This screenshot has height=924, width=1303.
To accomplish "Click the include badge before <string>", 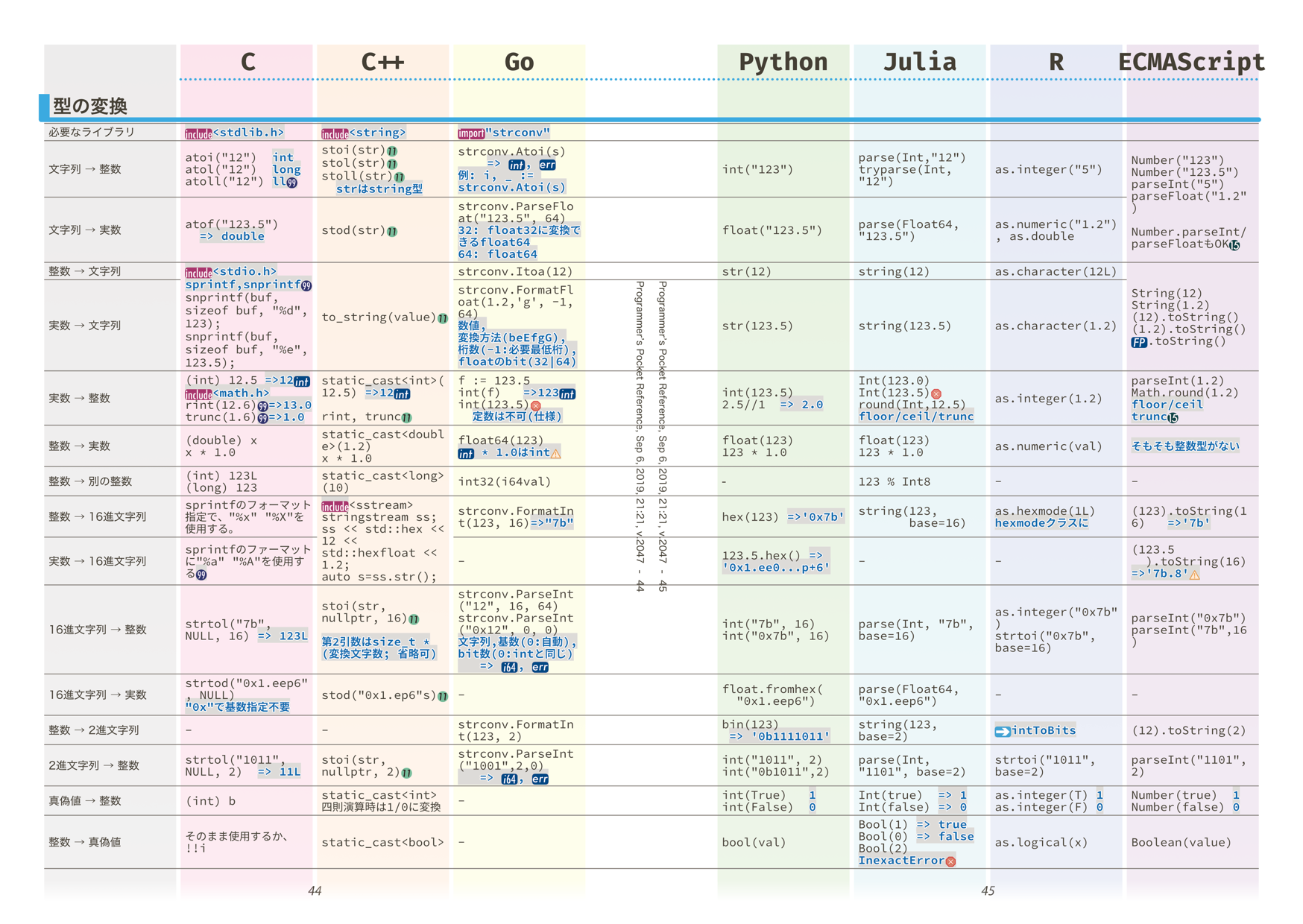I will [335, 133].
